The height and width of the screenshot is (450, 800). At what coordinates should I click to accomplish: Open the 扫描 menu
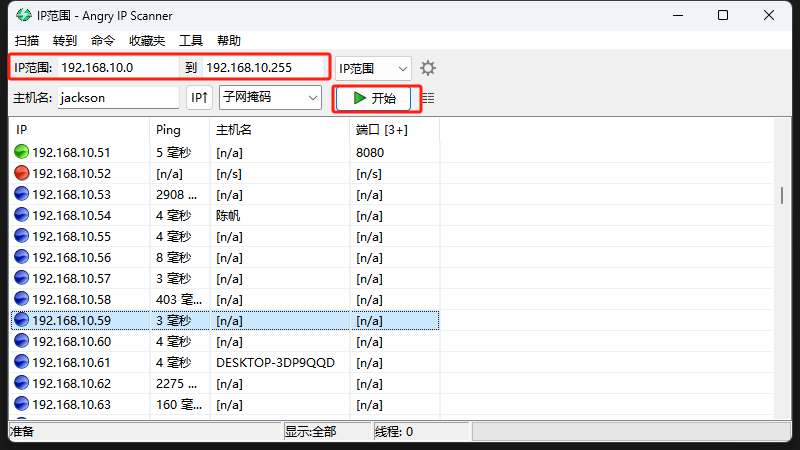click(x=27, y=41)
